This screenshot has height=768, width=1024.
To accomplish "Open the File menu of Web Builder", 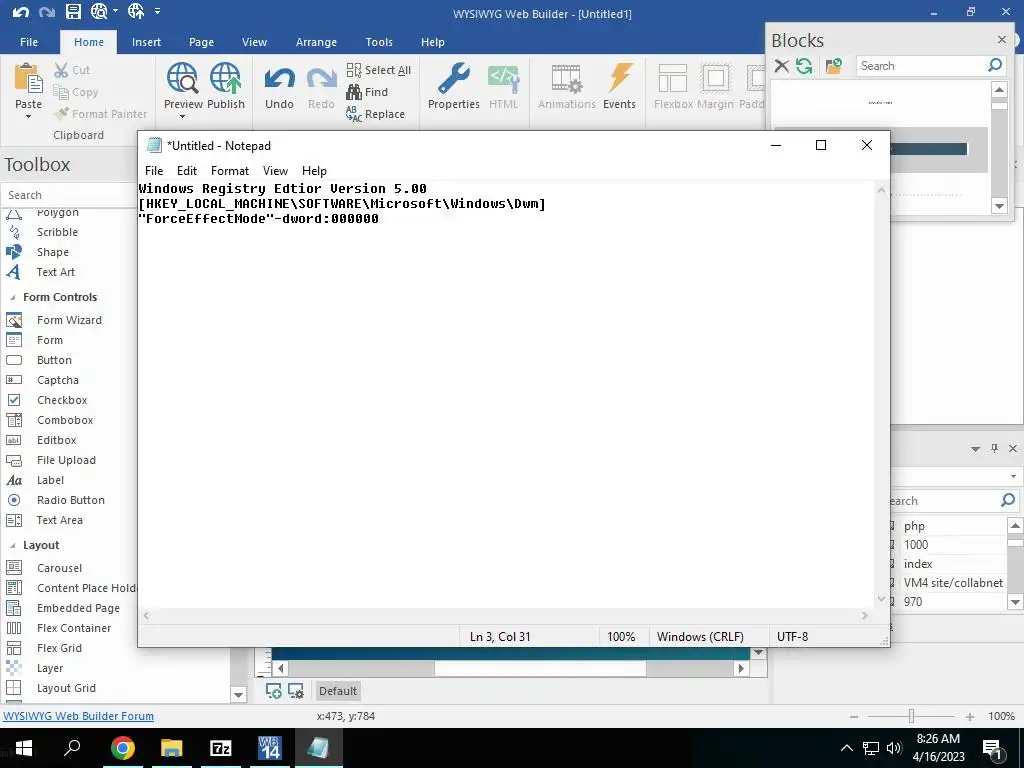I will 29,42.
